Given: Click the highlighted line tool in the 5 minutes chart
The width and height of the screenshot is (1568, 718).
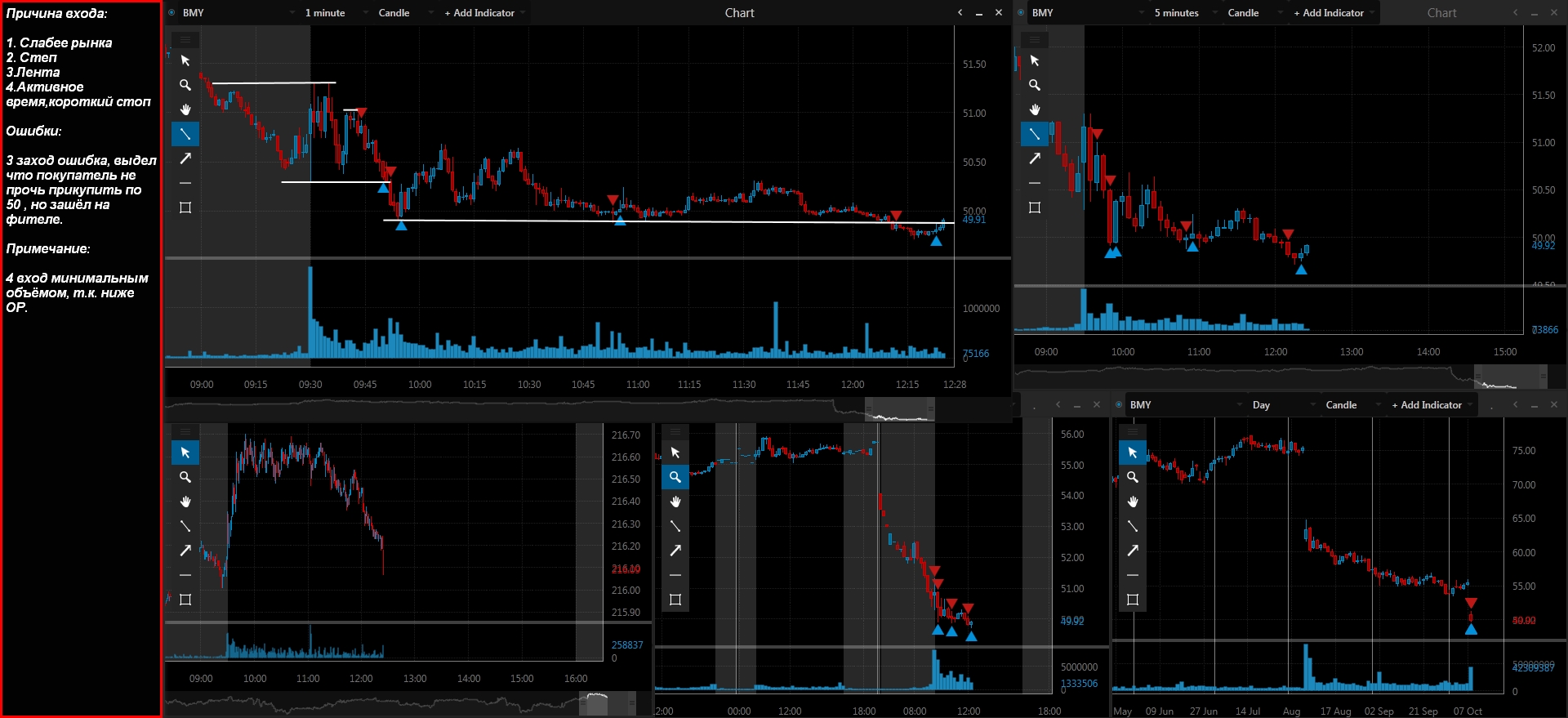Looking at the screenshot, I should click(1035, 134).
